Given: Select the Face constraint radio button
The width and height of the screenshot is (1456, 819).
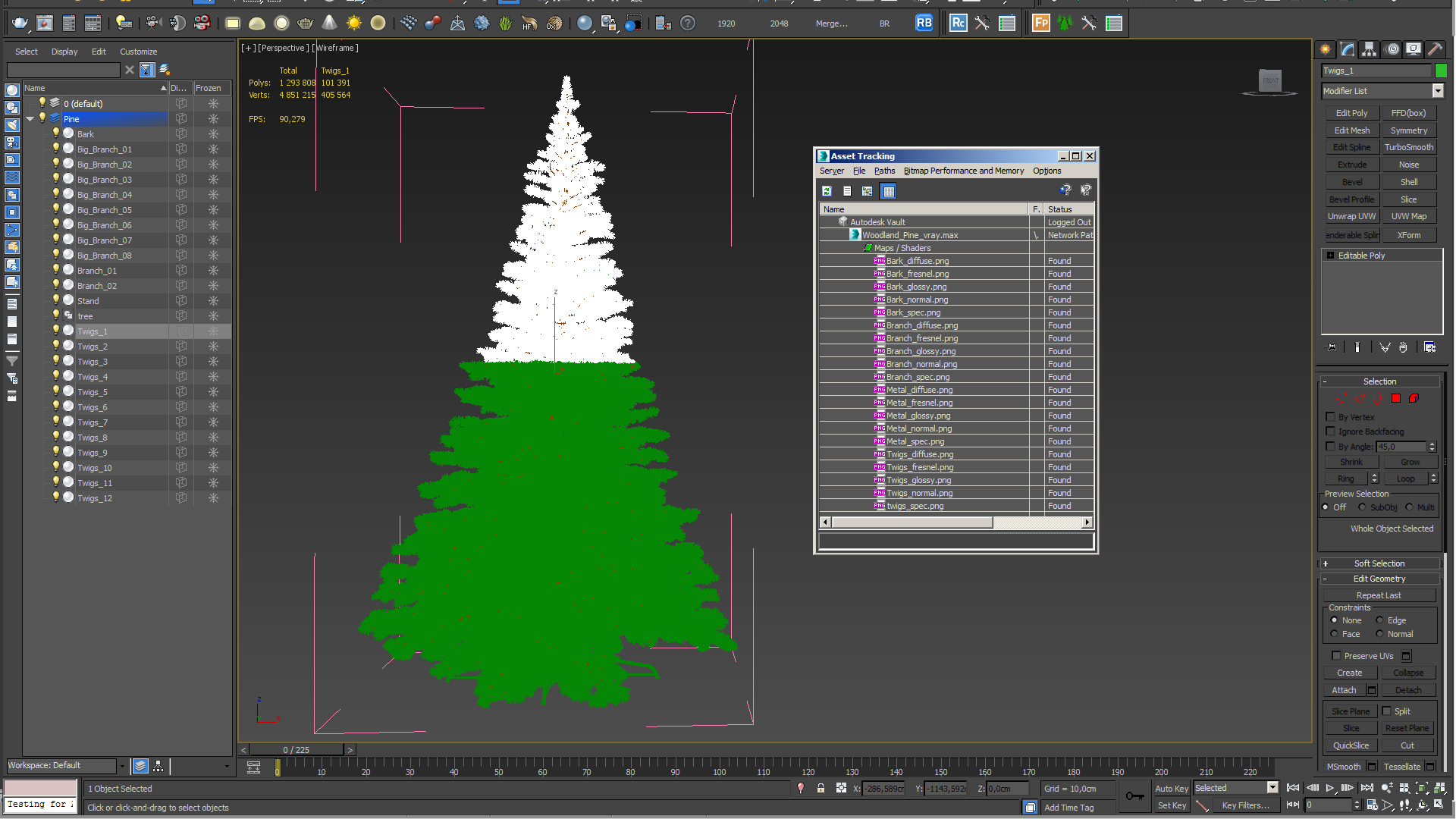Looking at the screenshot, I should (1334, 634).
